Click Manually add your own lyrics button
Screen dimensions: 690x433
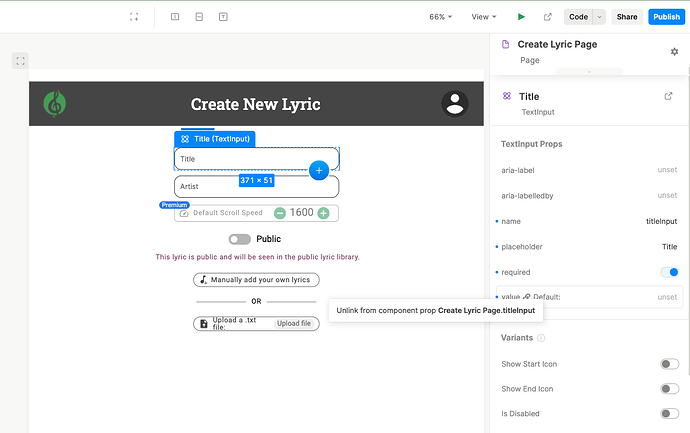(x=256, y=279)
